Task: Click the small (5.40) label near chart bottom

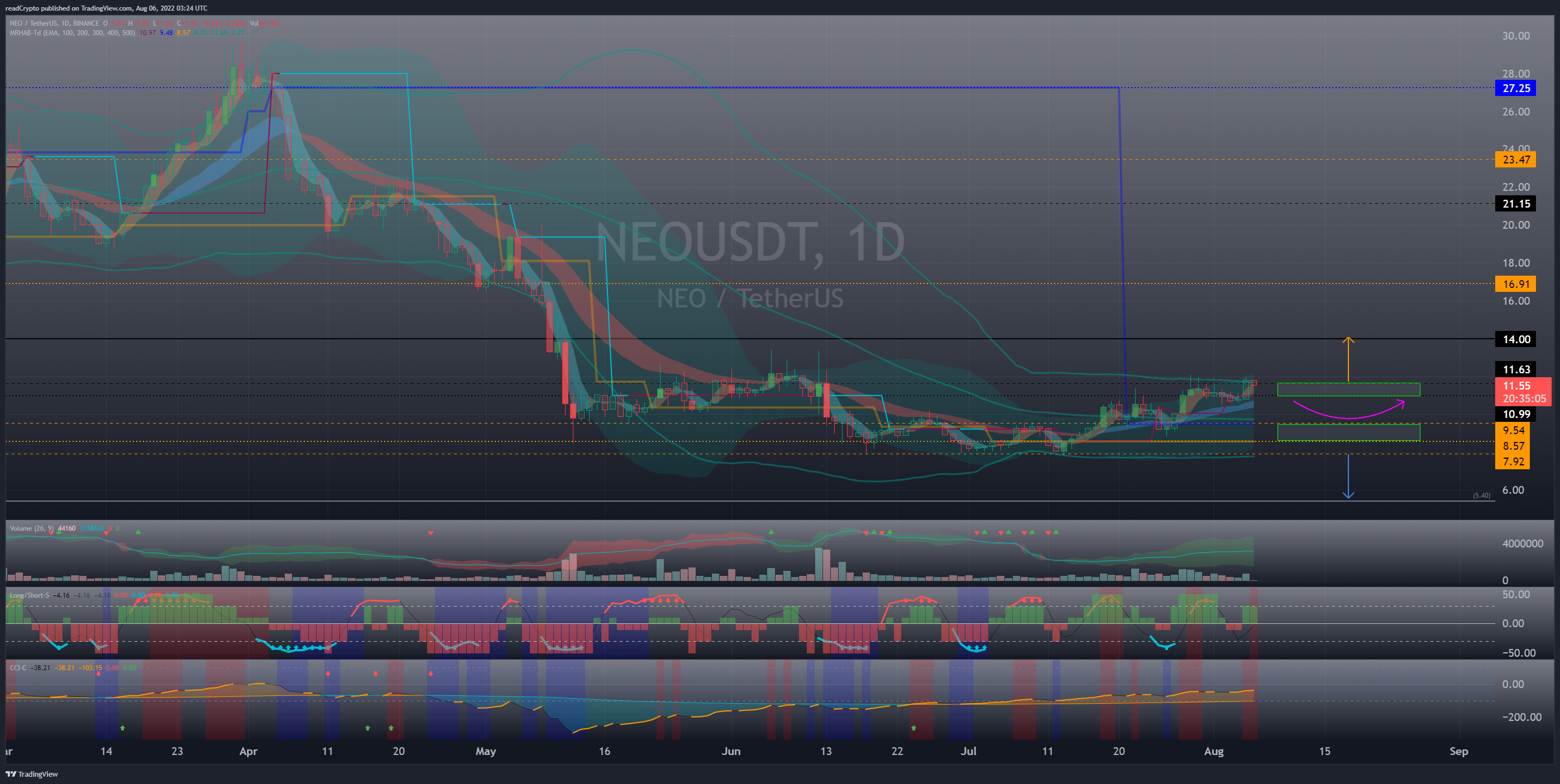Action: [x=1481, y=495]
